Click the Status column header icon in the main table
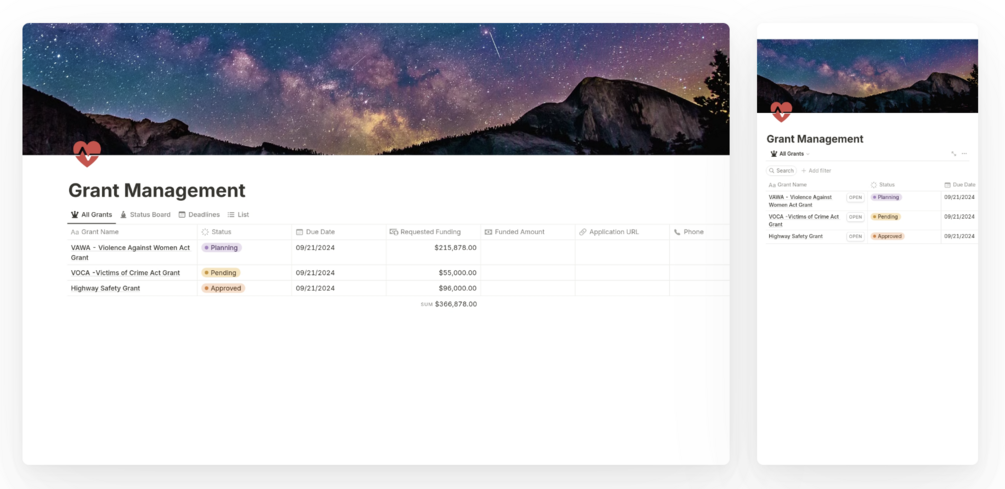The width and height of the screenshot is (1005, 489). coord(205,232)
